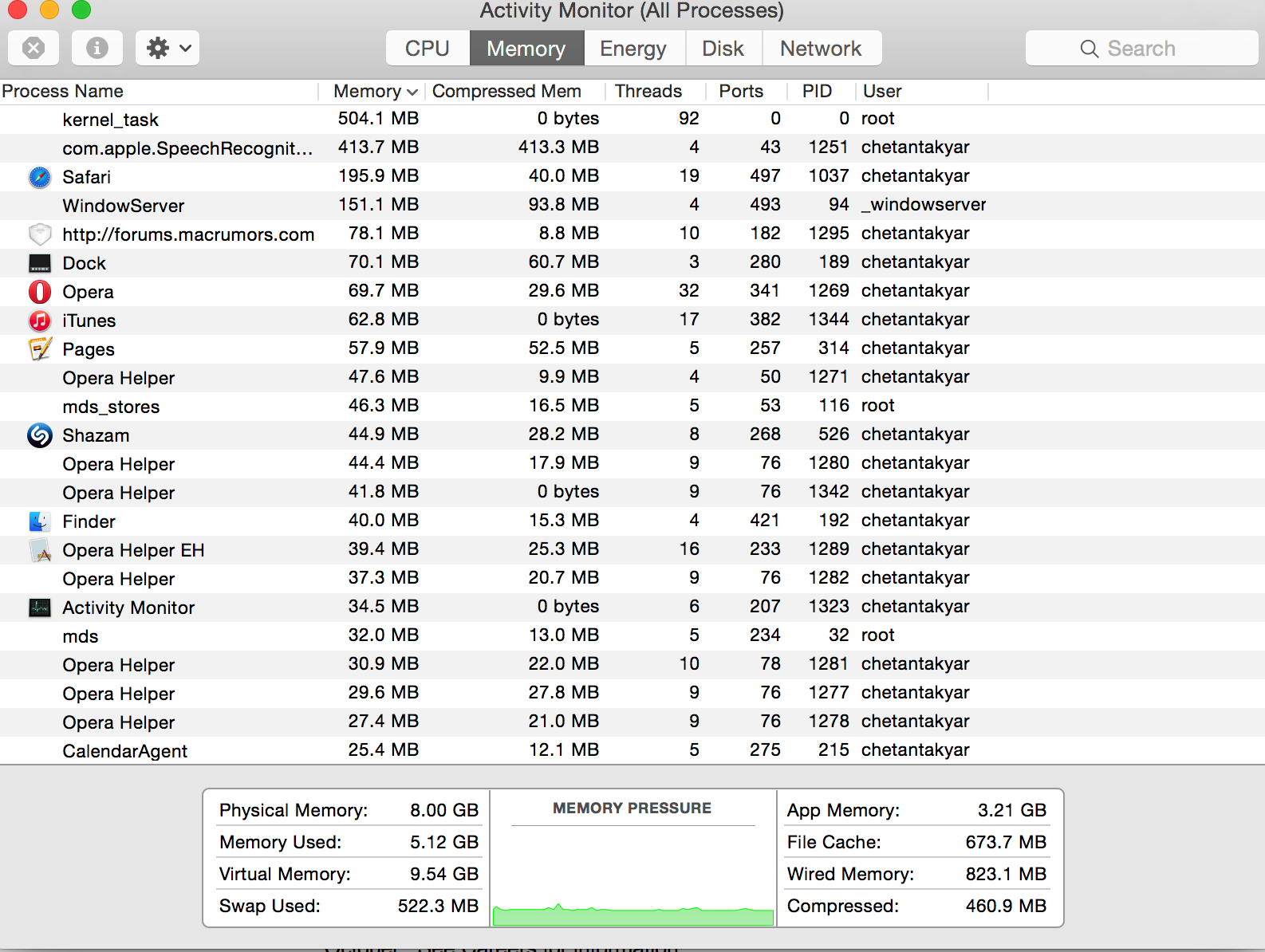Click the blue Shazam icon
1265x952 pixels.
point(40,435)
